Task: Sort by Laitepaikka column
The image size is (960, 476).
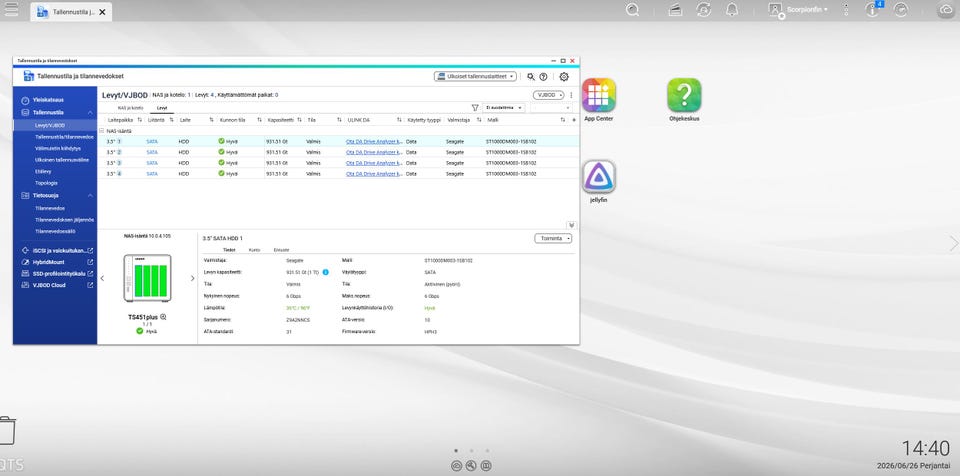Action: coord(141,120)
